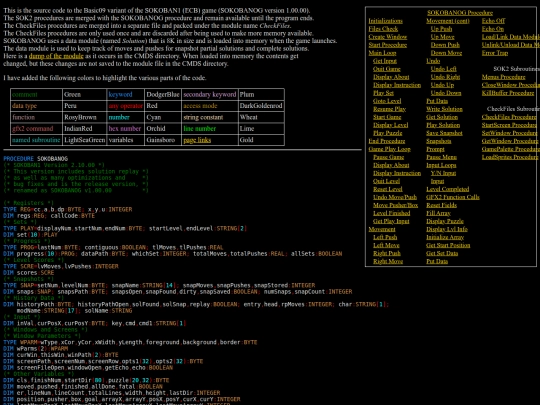Screen dimensions: 540x405
Task: Click the Up Push link
Action: [x=441, y=29]
